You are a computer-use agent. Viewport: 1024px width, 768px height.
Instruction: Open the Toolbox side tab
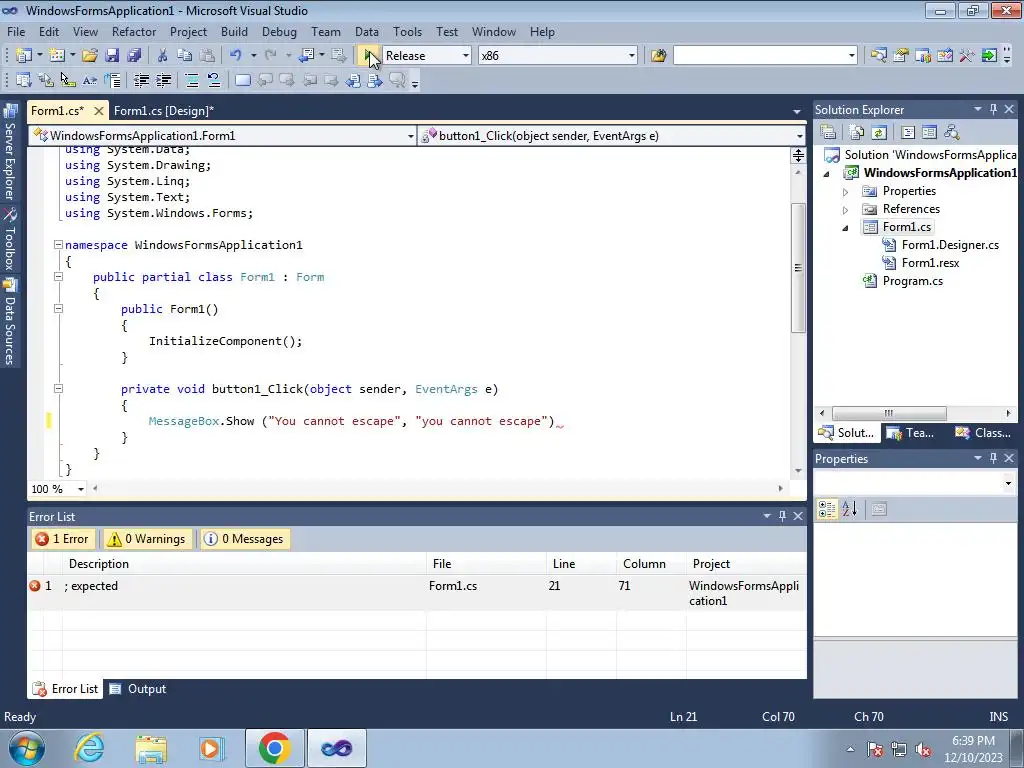10,239
